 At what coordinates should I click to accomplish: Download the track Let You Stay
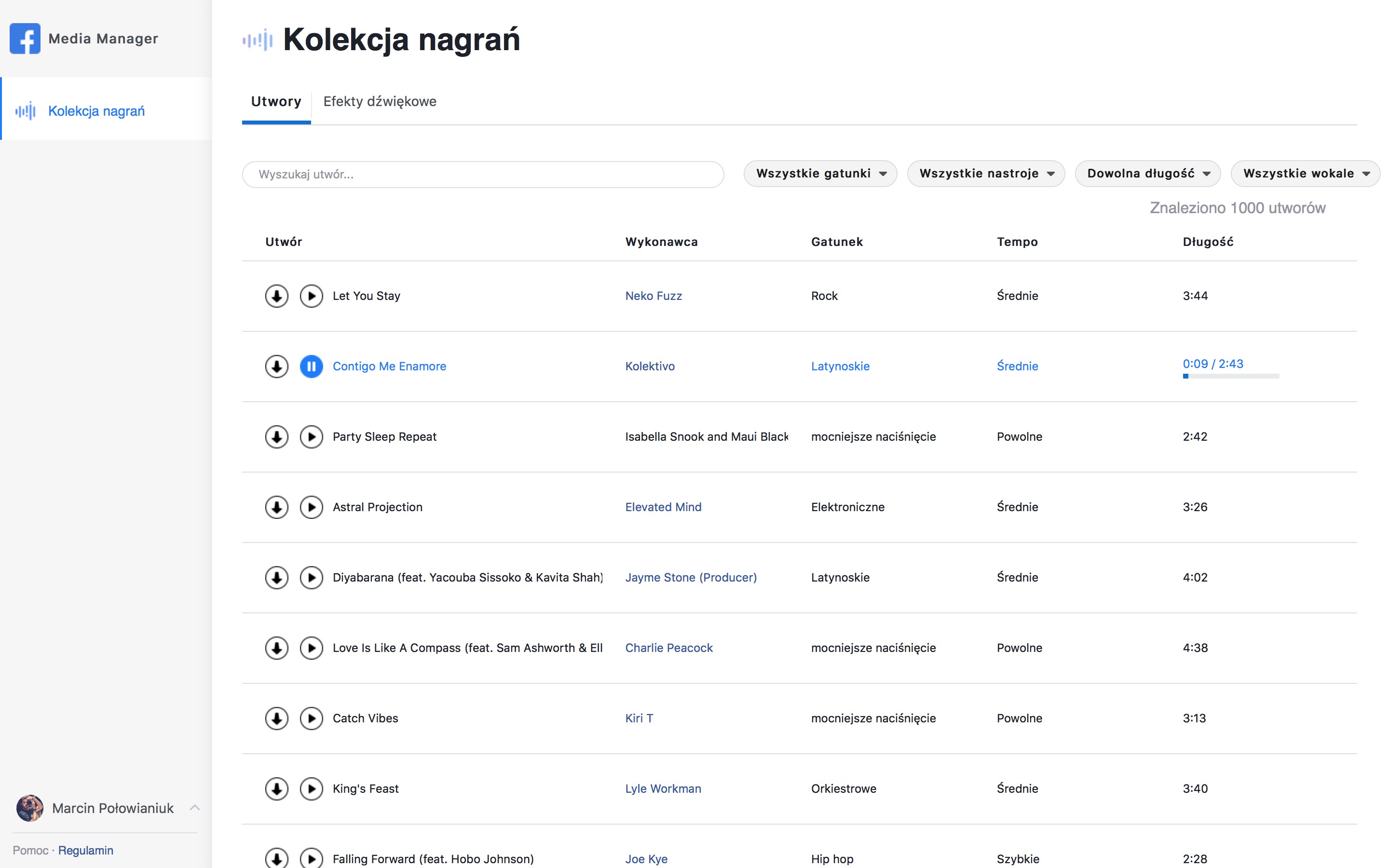point(277,296)
